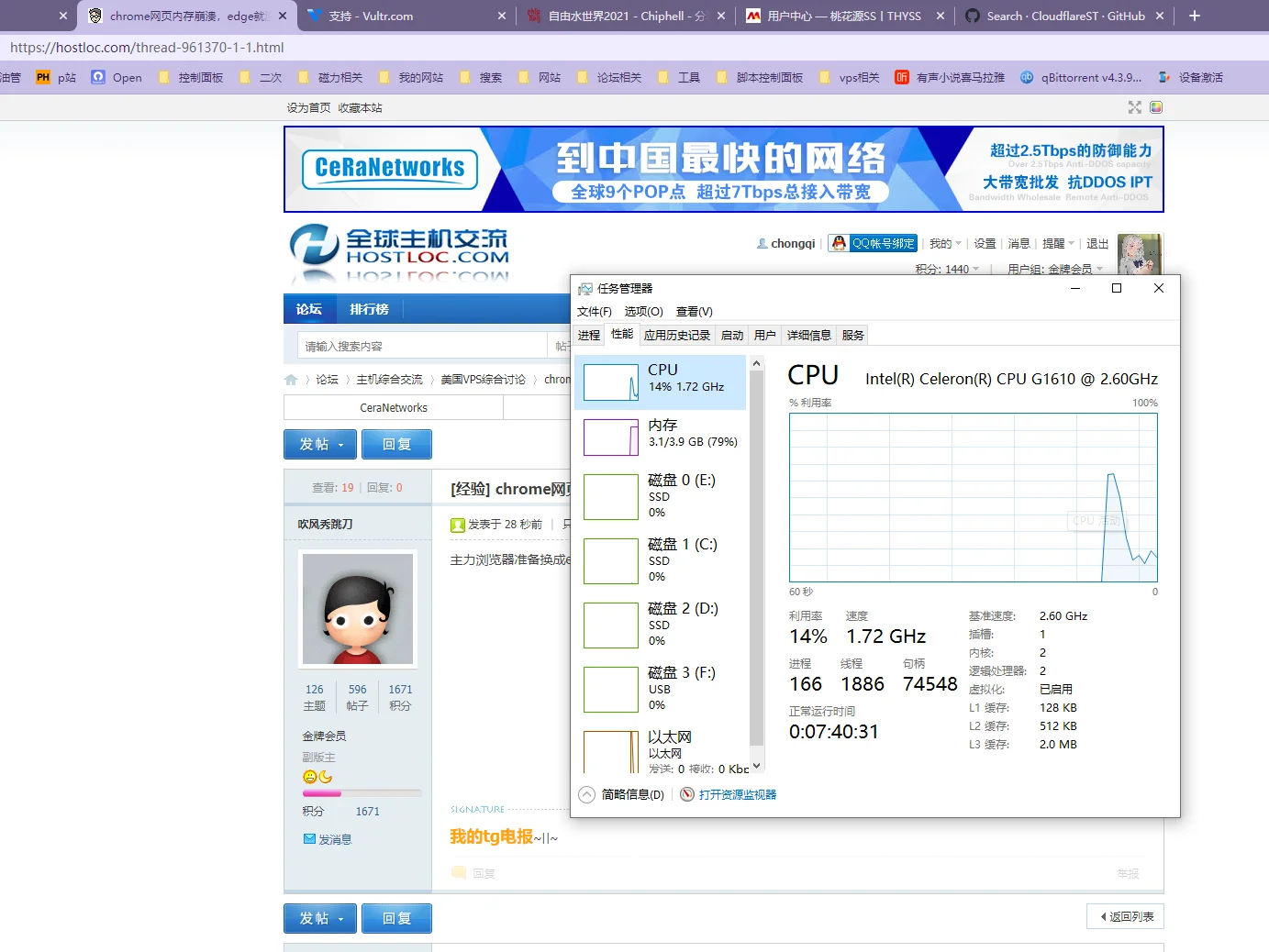This screenshot has width=1269, height=952.
Task: Select the 磁盘 0 (E:) performance item
Action: [x=661, y=496]
